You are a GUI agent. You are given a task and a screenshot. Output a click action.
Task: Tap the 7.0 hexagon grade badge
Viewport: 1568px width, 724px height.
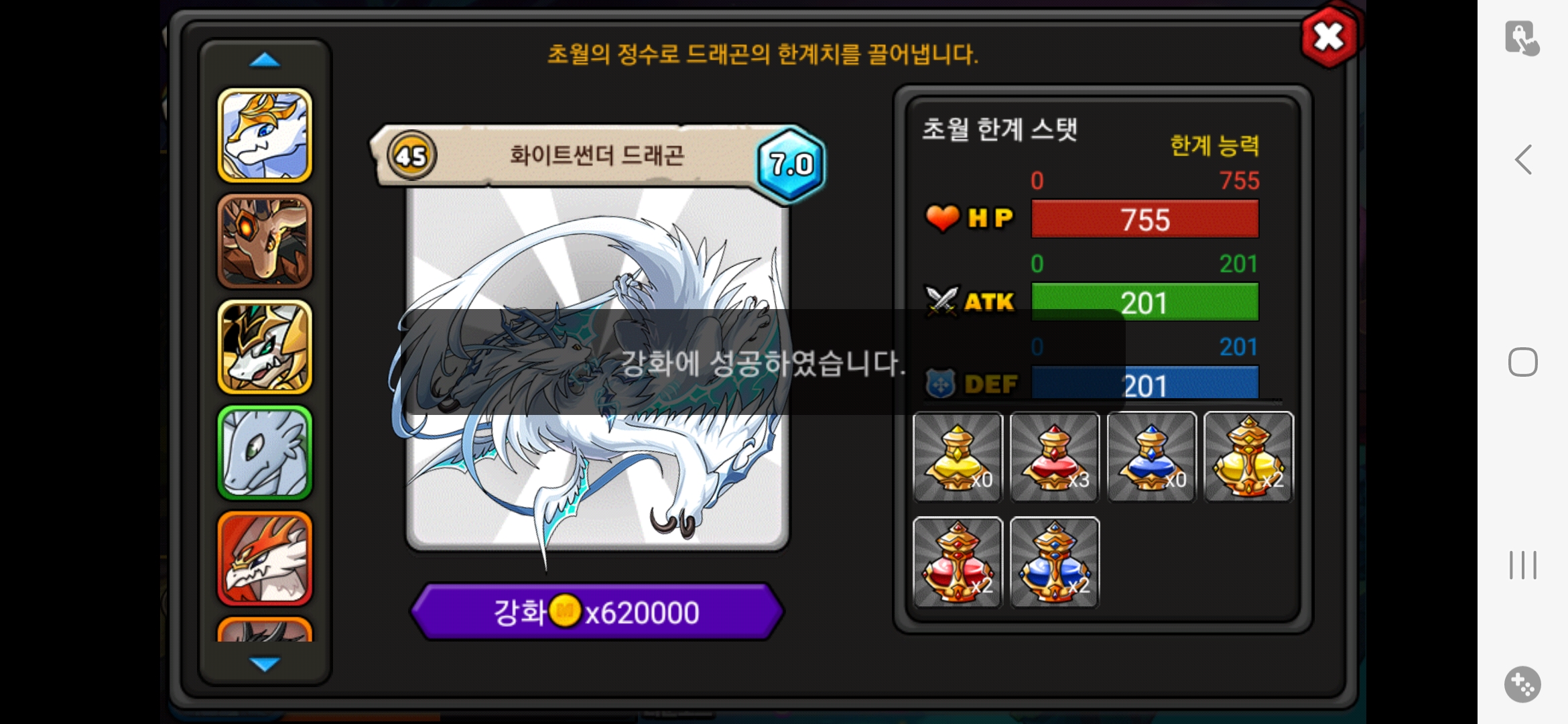791,164
